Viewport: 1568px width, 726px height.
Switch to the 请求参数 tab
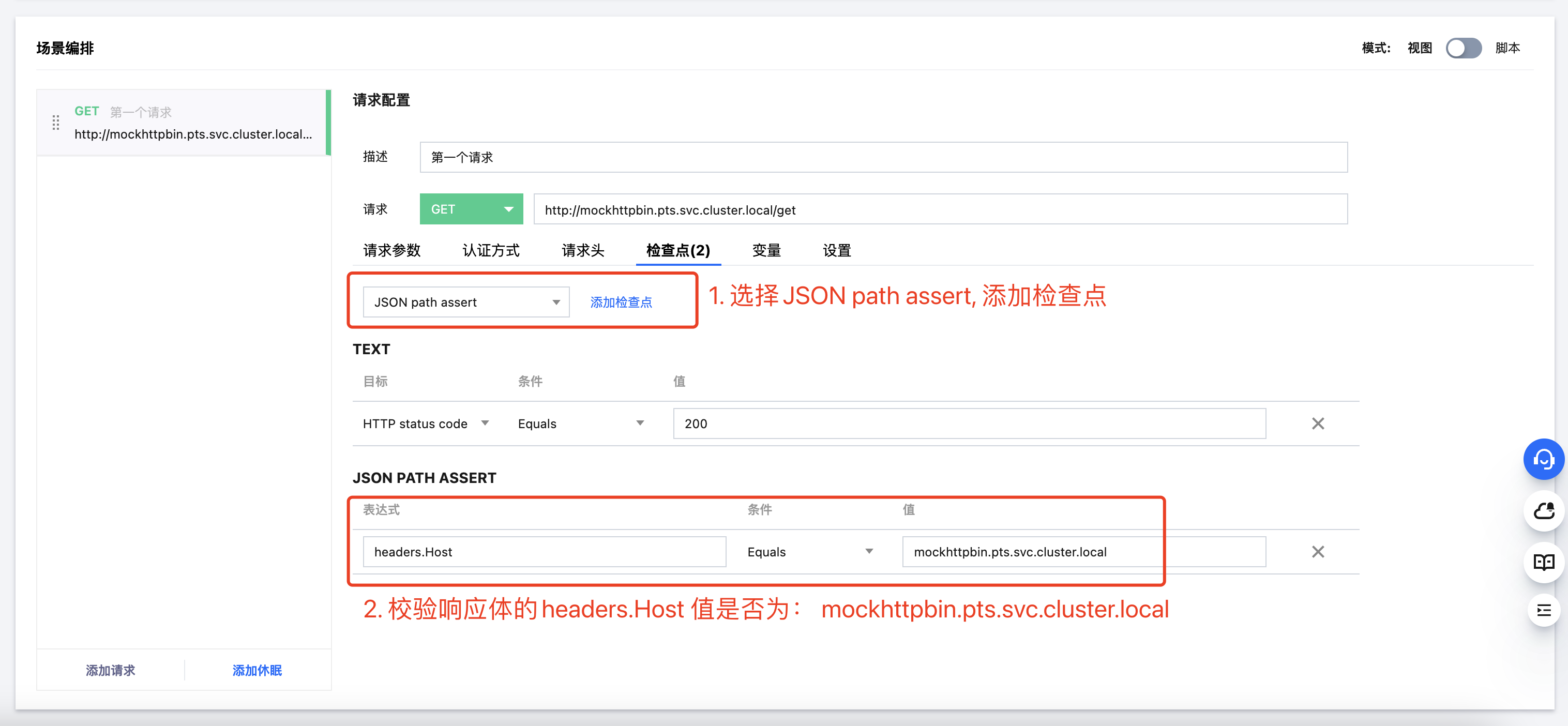(391, 250)
